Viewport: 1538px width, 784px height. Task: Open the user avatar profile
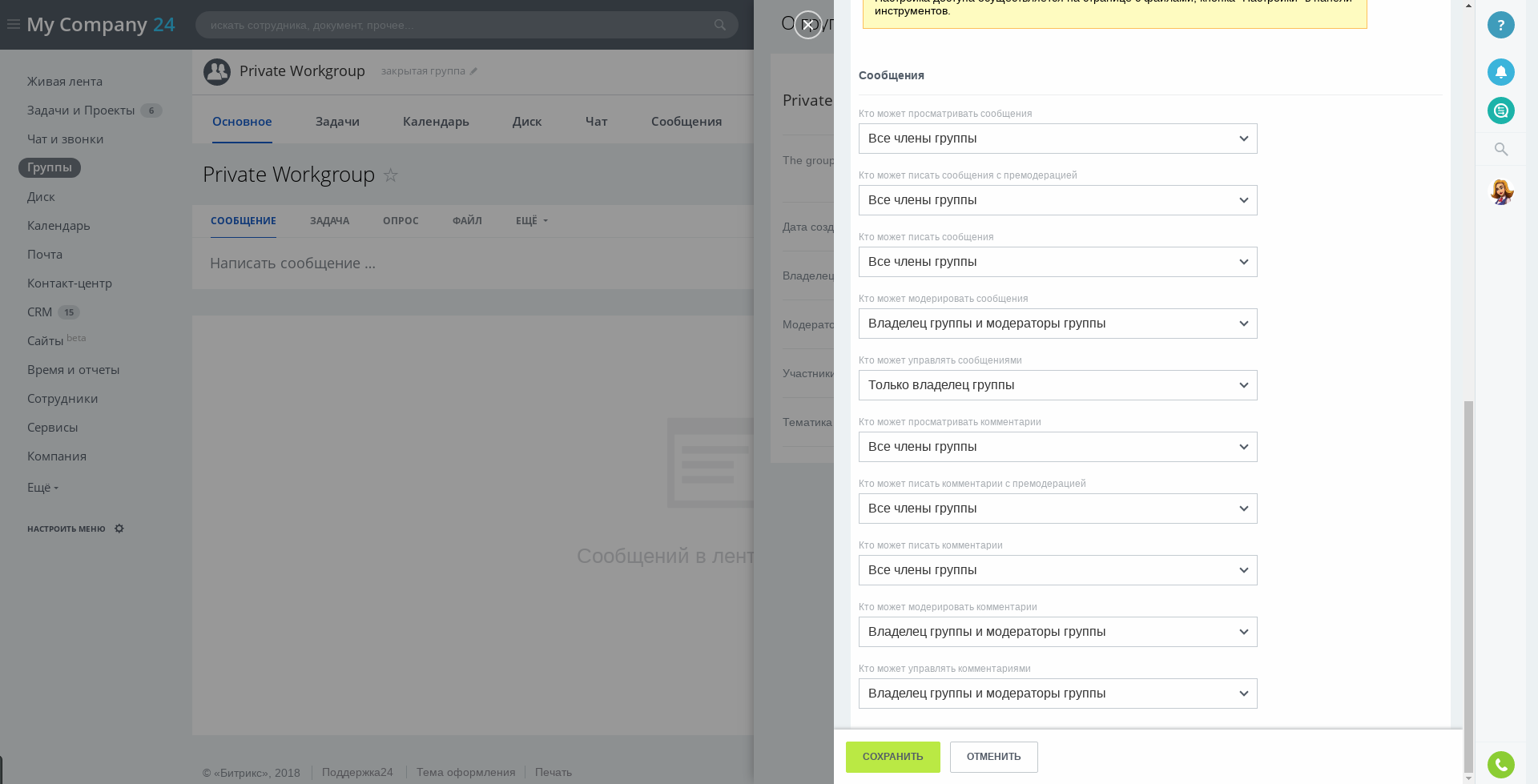pyautogui.click(x=1501, y=192)
